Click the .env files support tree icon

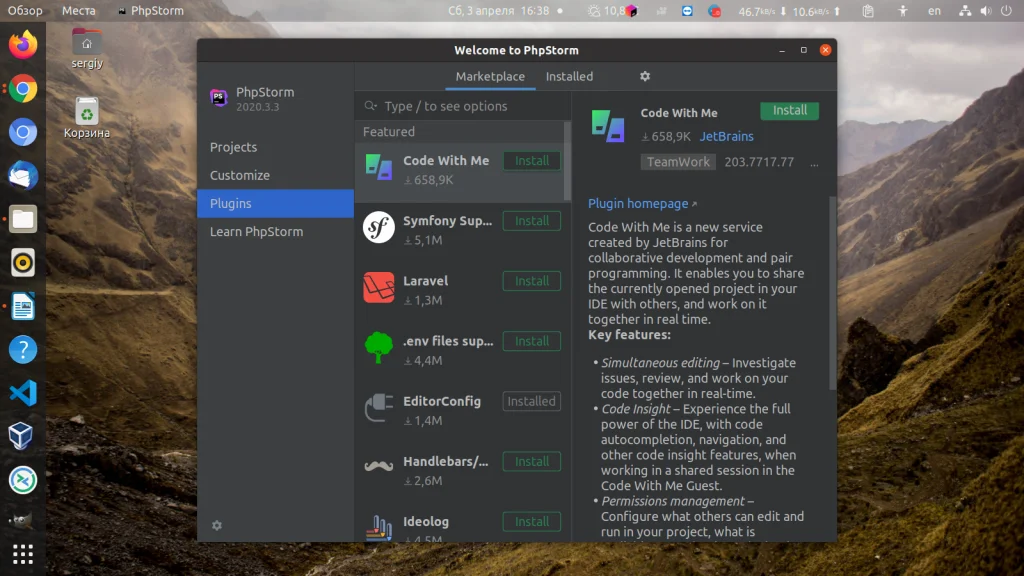tap(378, 347)
